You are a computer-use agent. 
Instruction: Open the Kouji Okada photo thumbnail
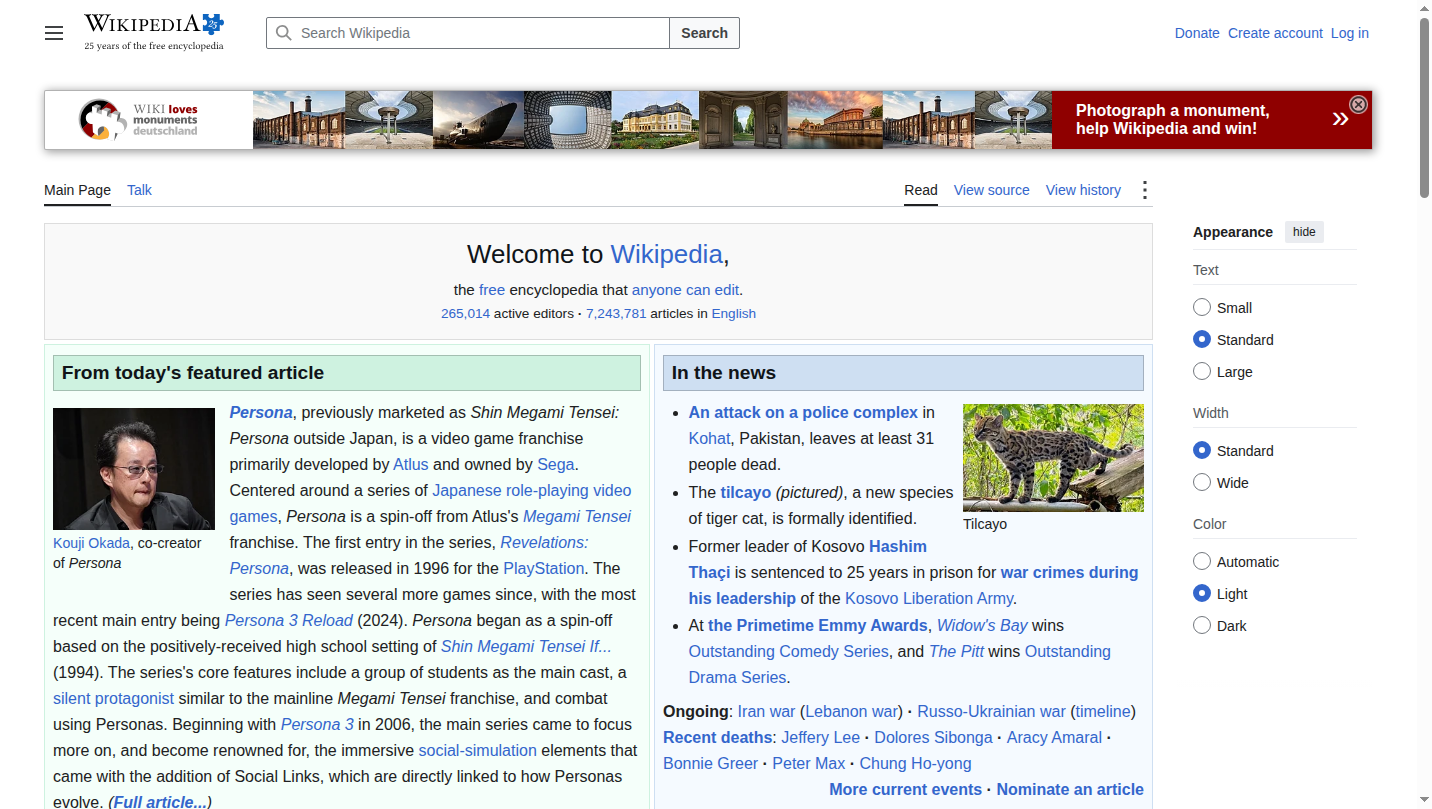pyautogui.click(x=134, y=469)
